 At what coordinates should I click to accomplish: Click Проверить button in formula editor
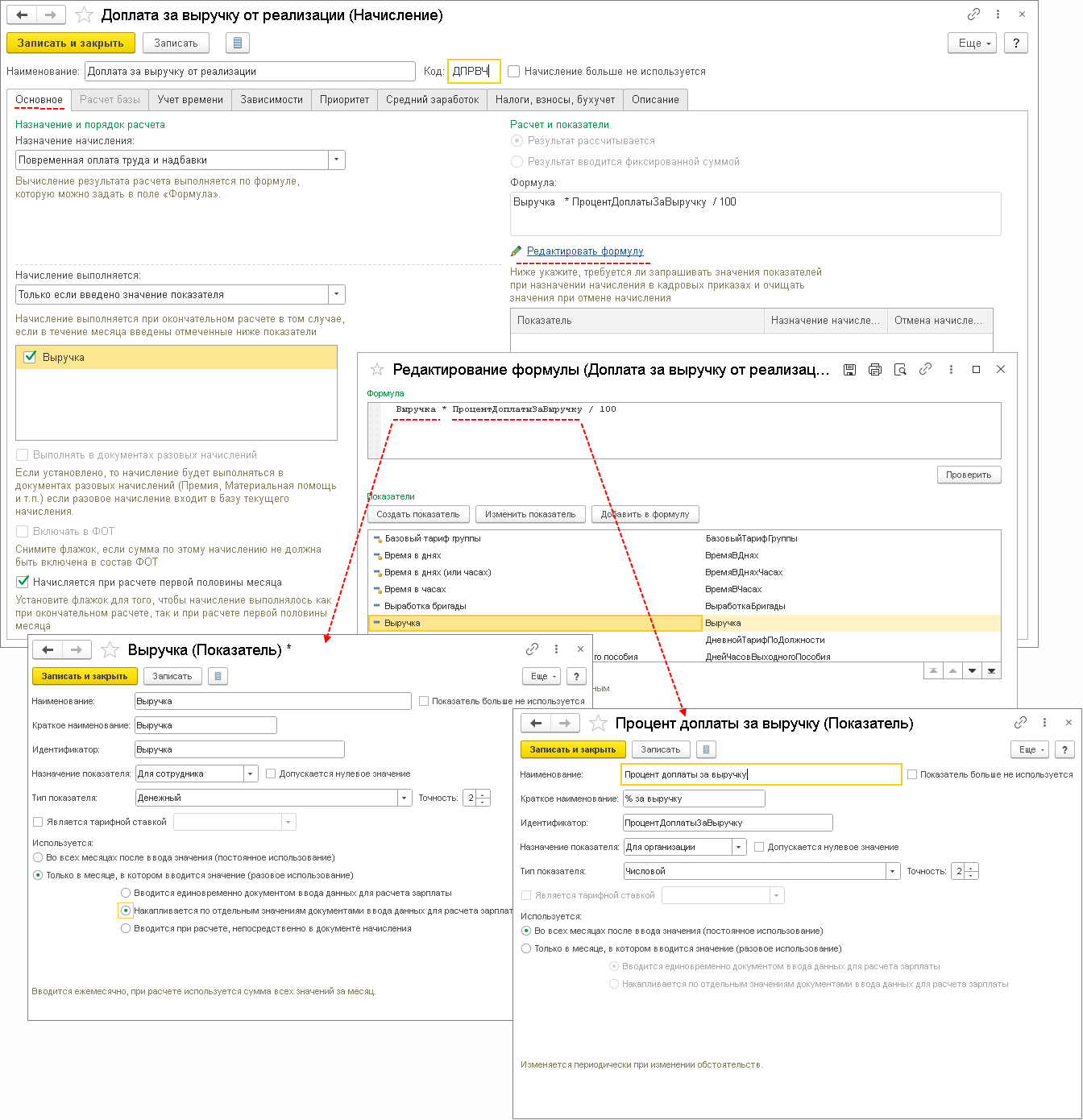[x=969, y=475]
